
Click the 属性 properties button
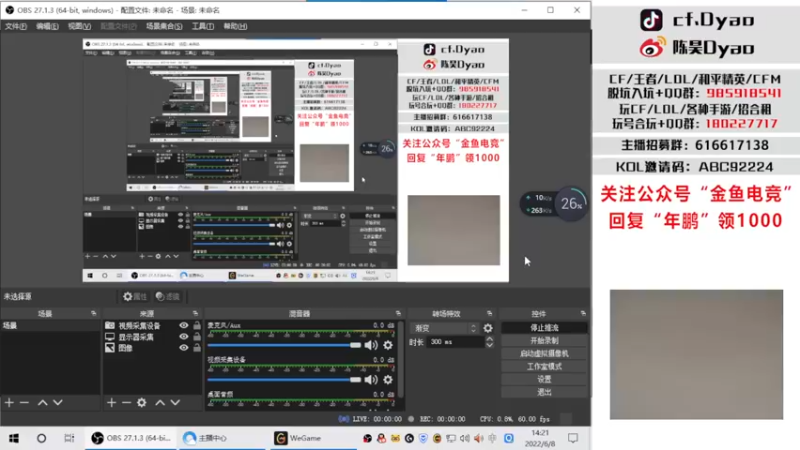pyautogui.click(x=135, y=296)
